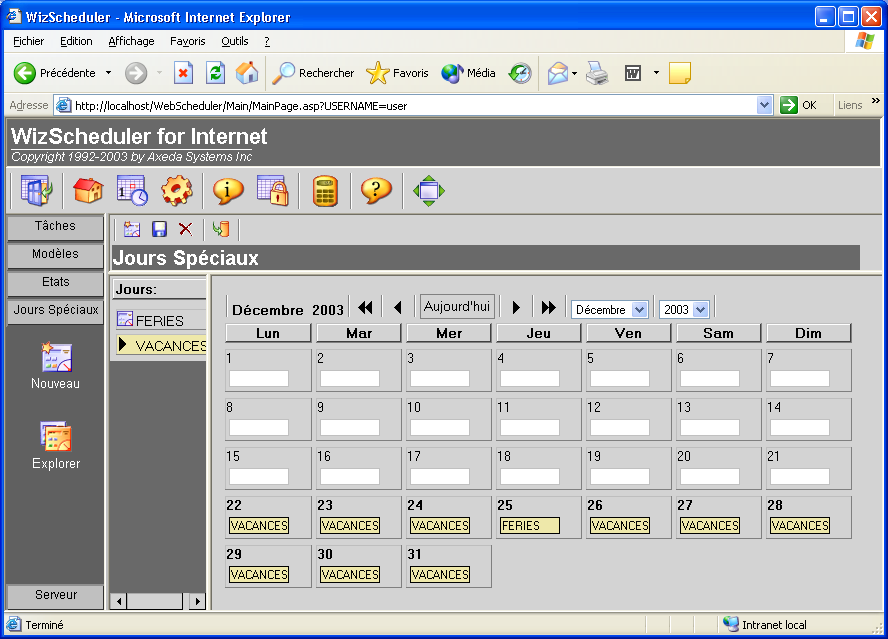Go to next month with right arrow
The width and height of the screenshot is (888, 639).
pyautogui.click(x=516, y=308)
